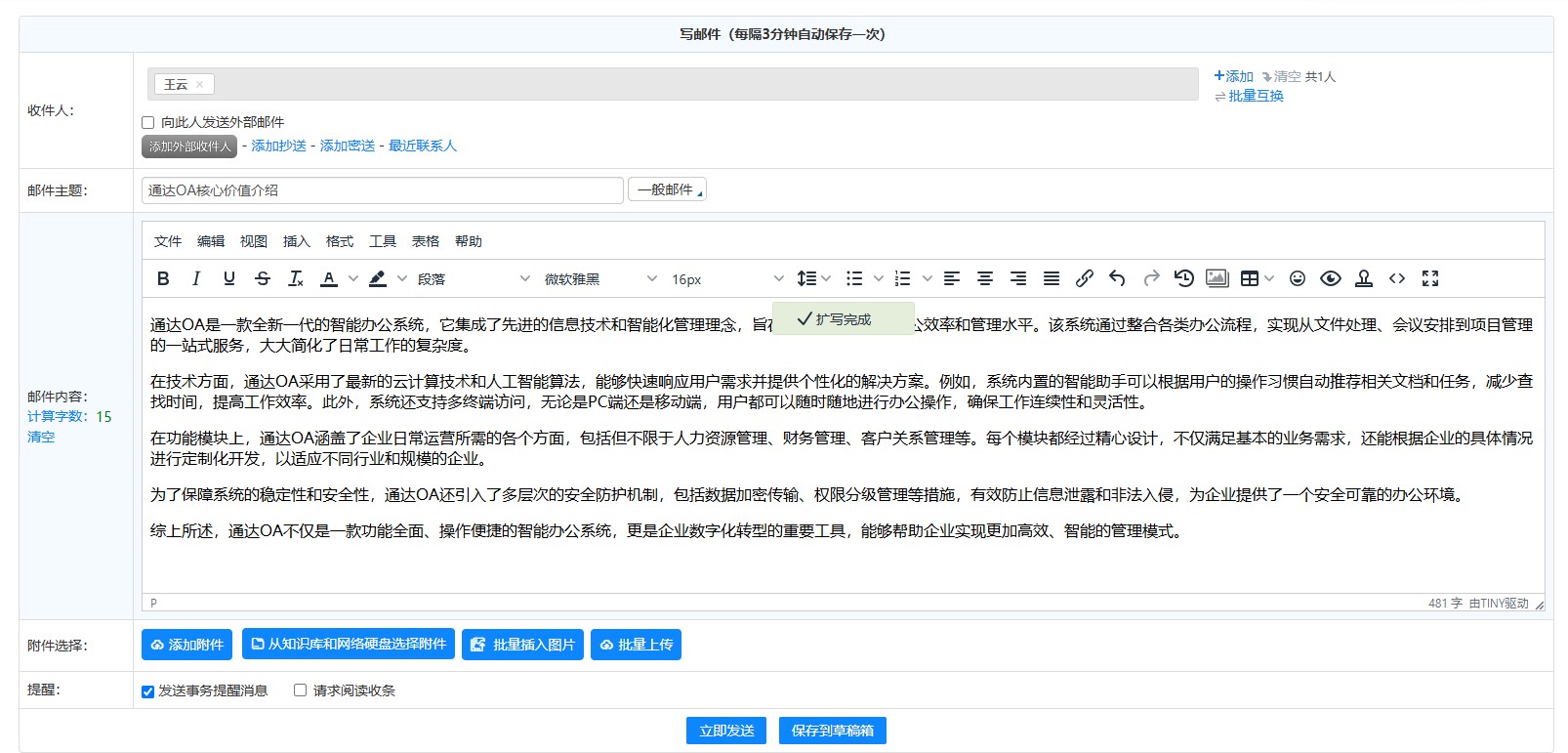Click 批量上传 button
The image size is (1568, 753).
point(636,645)
